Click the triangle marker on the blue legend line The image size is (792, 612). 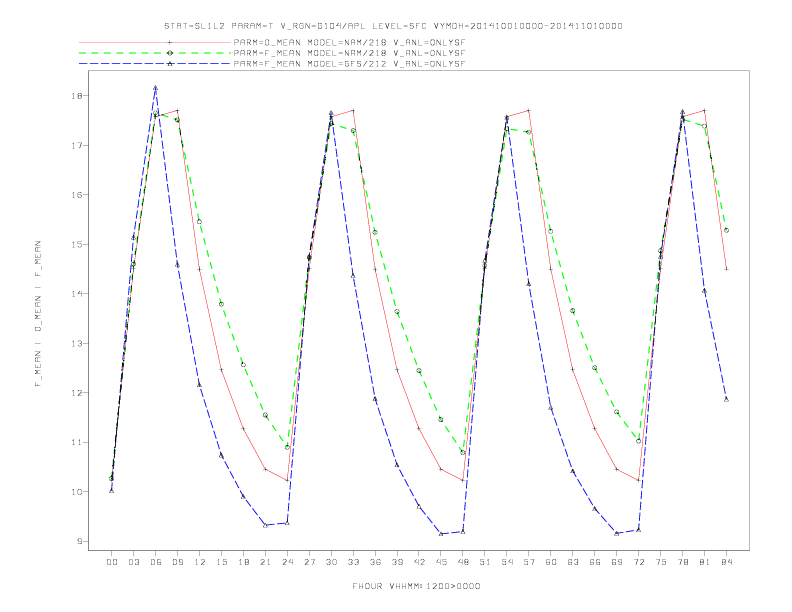click(170, 64)
